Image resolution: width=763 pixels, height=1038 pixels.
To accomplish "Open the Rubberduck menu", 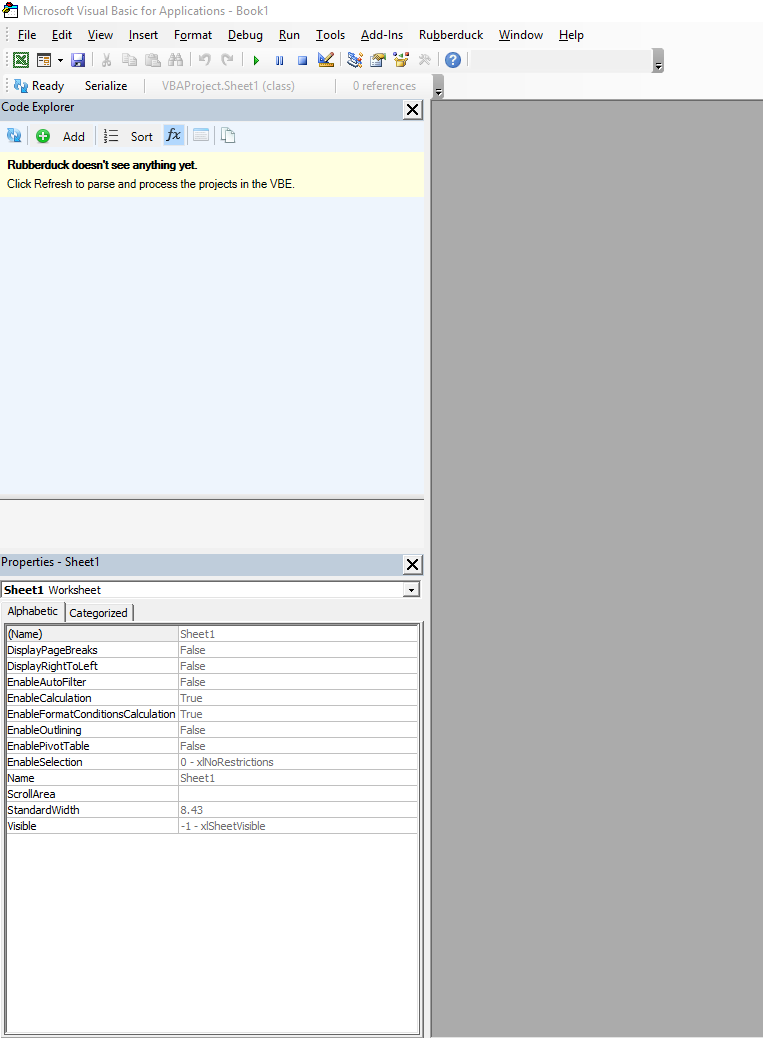I will coord(451,35).
